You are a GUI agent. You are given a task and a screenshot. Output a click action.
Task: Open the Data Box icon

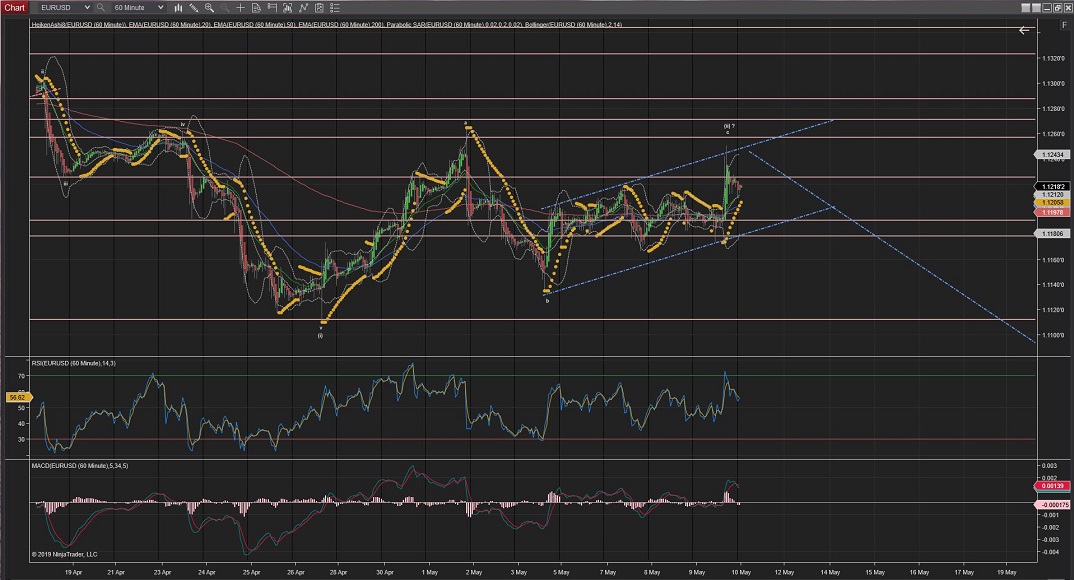255,7
